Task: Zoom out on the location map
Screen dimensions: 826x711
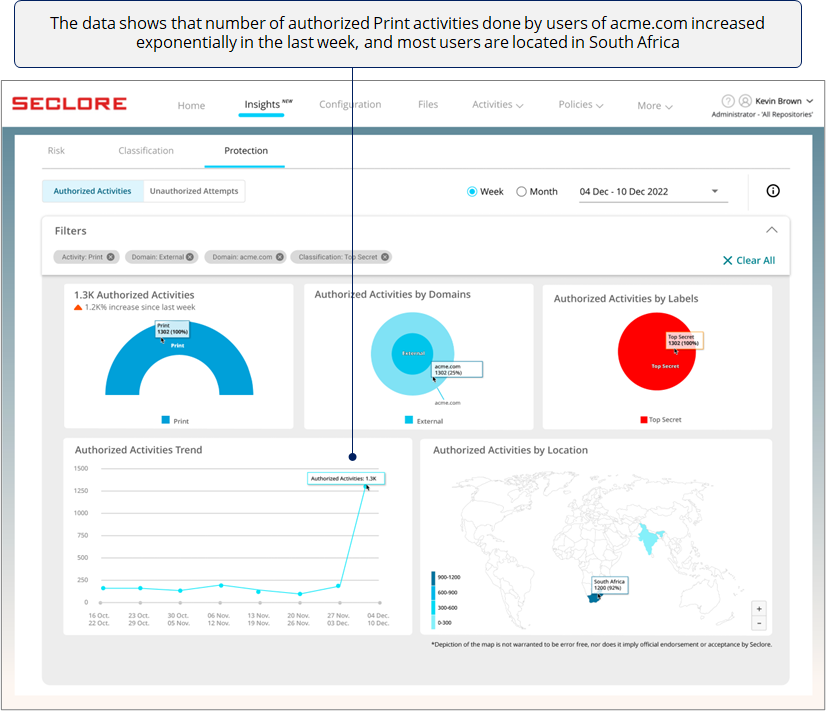Action: click(759, 623)
